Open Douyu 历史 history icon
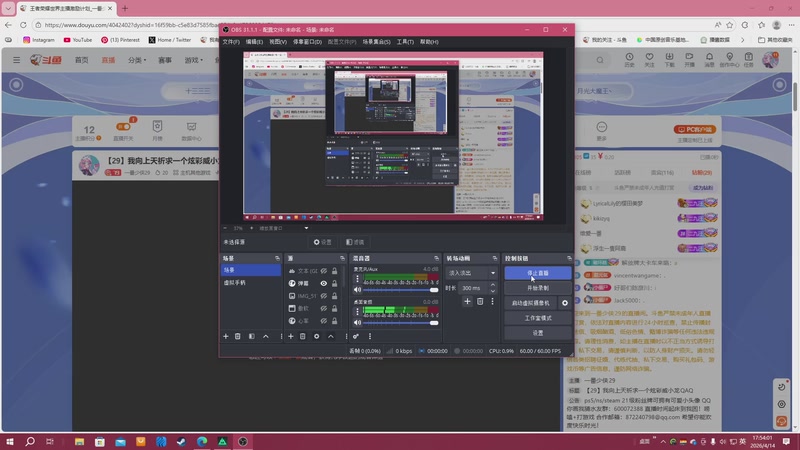800x450 pixels. 629,59
